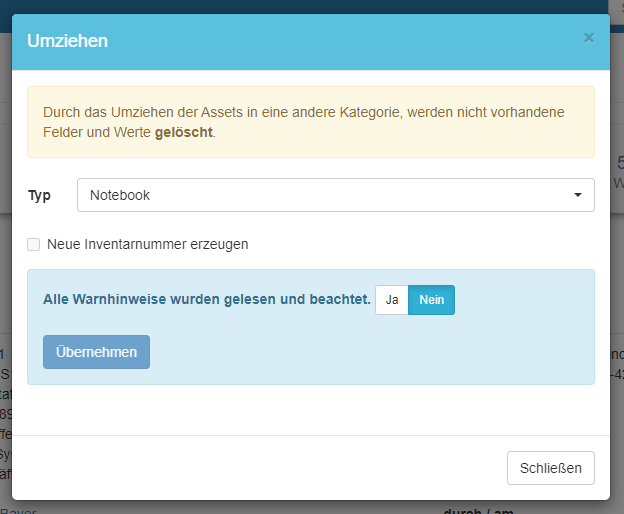The image size is (624, 514).
Task: Click the Umziehen dialog title
Action: click(x=68, y=41)
